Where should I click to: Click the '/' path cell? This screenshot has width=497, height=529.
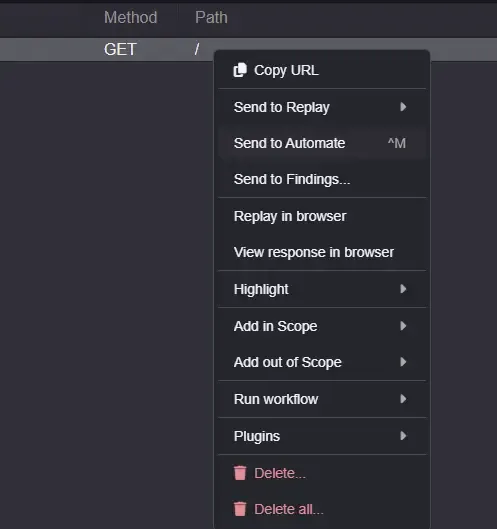tap(197, 49)
